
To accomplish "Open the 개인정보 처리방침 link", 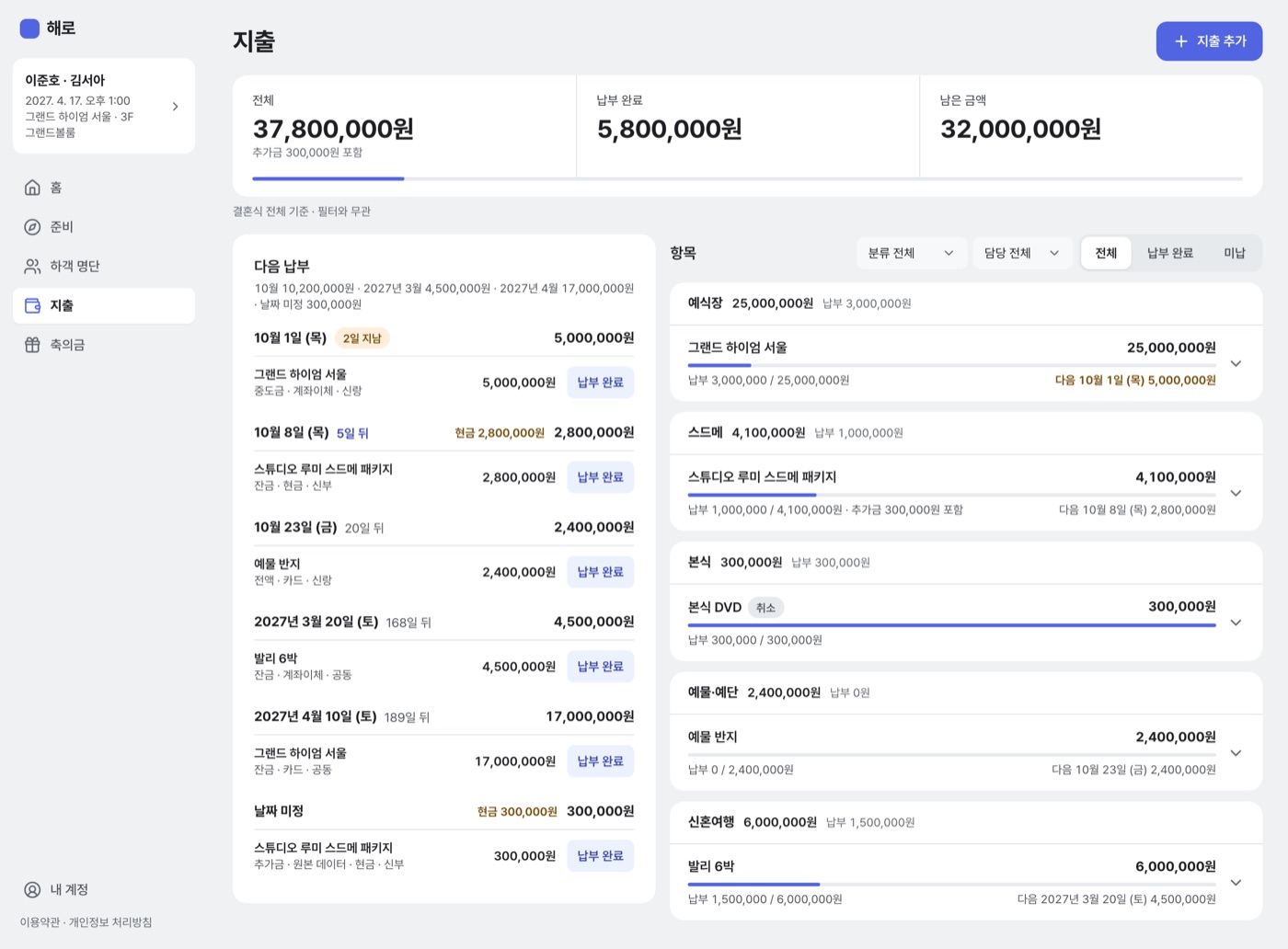I will [x=110, y=922].
